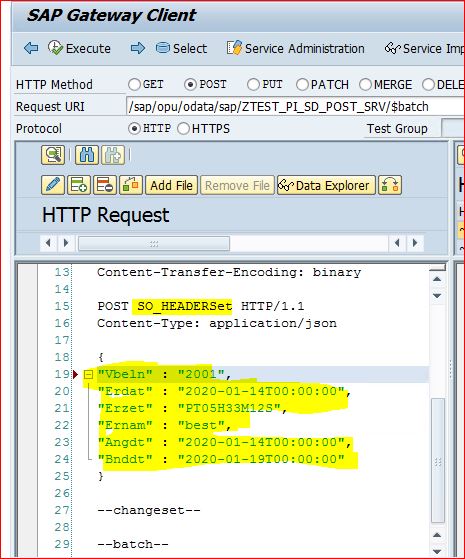Click far-right left-arrow of HTTP Request scrollbar
465x559 pixels.
pyautogui.click(x=397, y=243)
